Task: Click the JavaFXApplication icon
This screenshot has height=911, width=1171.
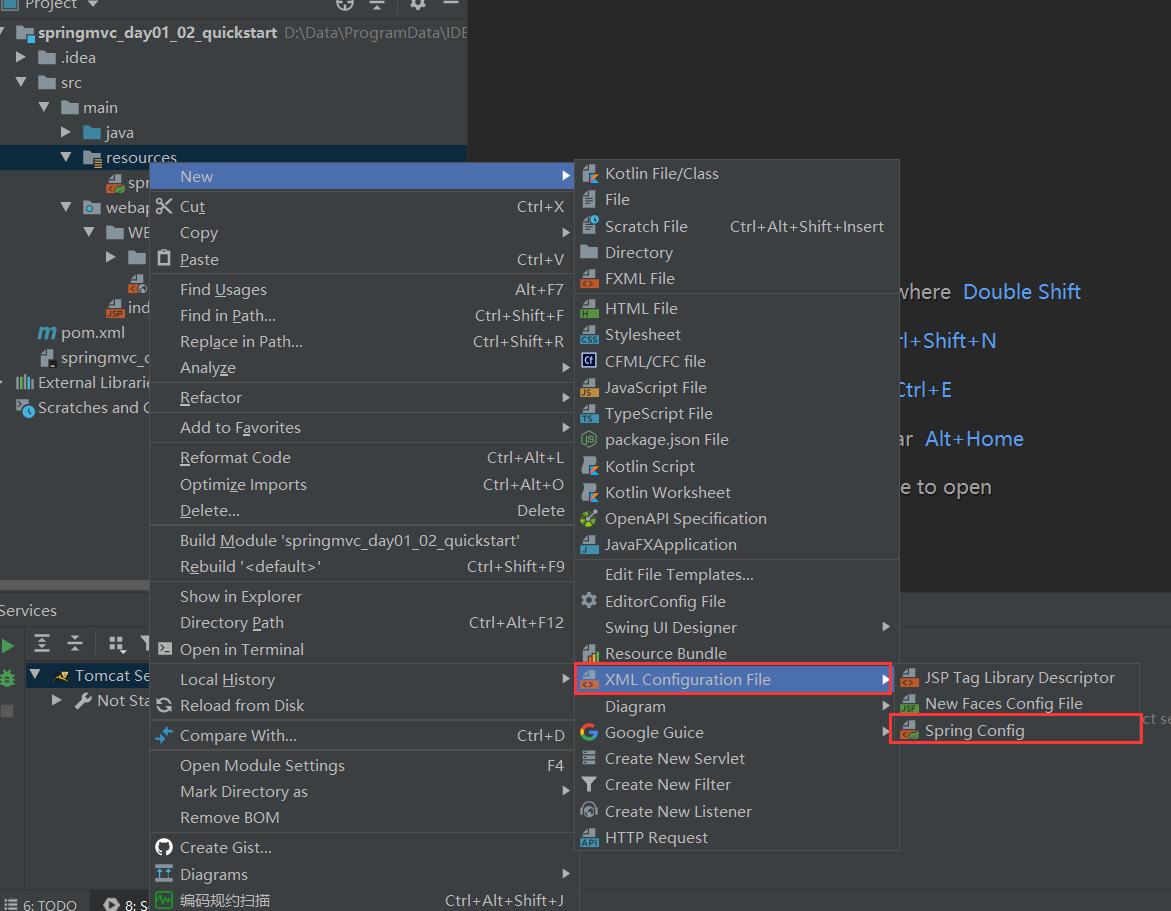Action: [x=590, y=545]
